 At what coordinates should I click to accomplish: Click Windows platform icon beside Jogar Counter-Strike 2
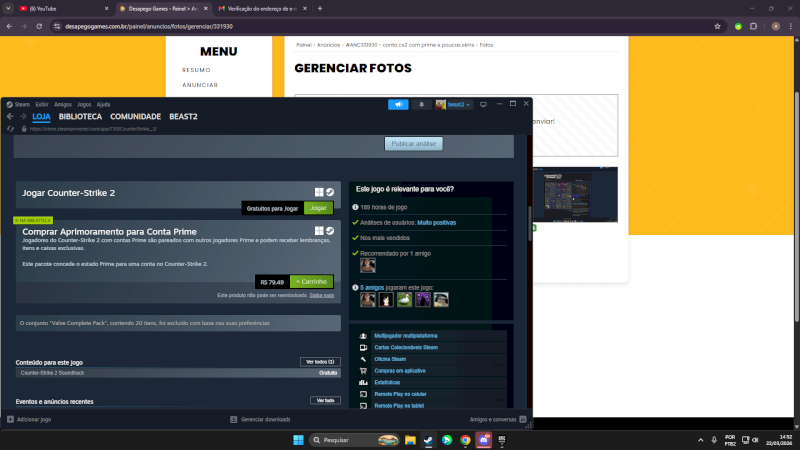click(319, 192)
